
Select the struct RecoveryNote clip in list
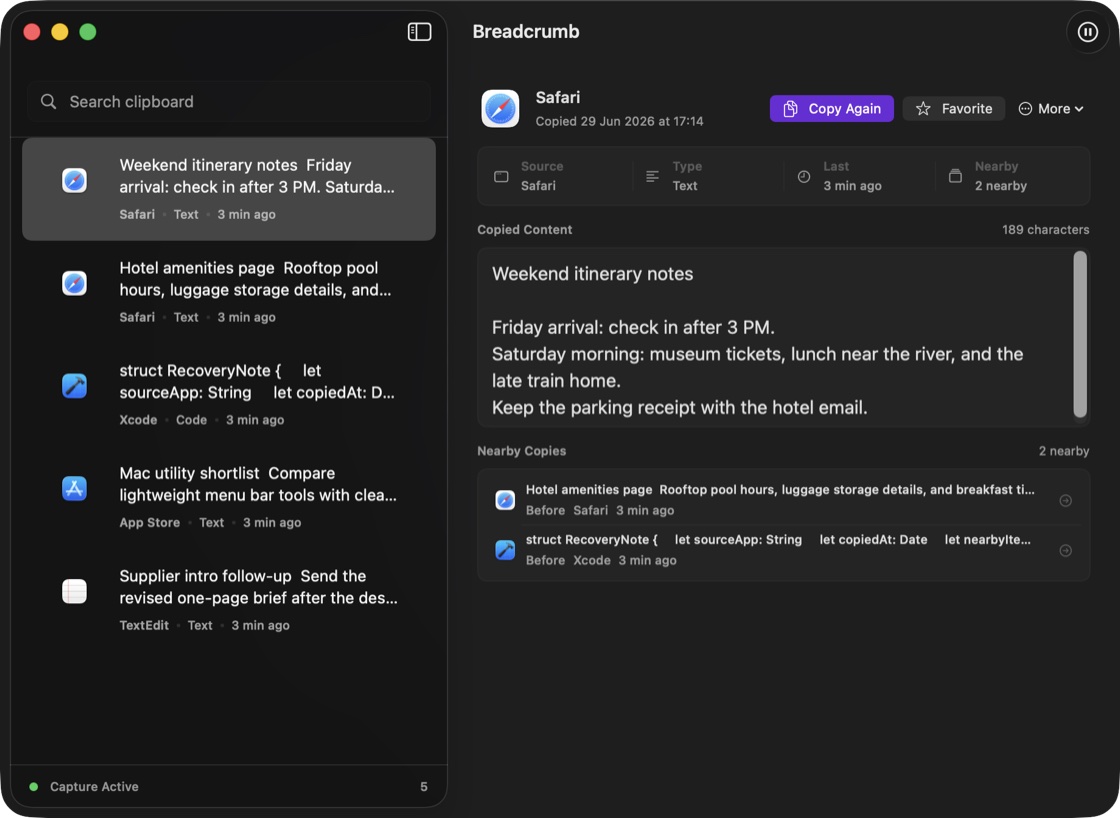click(229, 394)
